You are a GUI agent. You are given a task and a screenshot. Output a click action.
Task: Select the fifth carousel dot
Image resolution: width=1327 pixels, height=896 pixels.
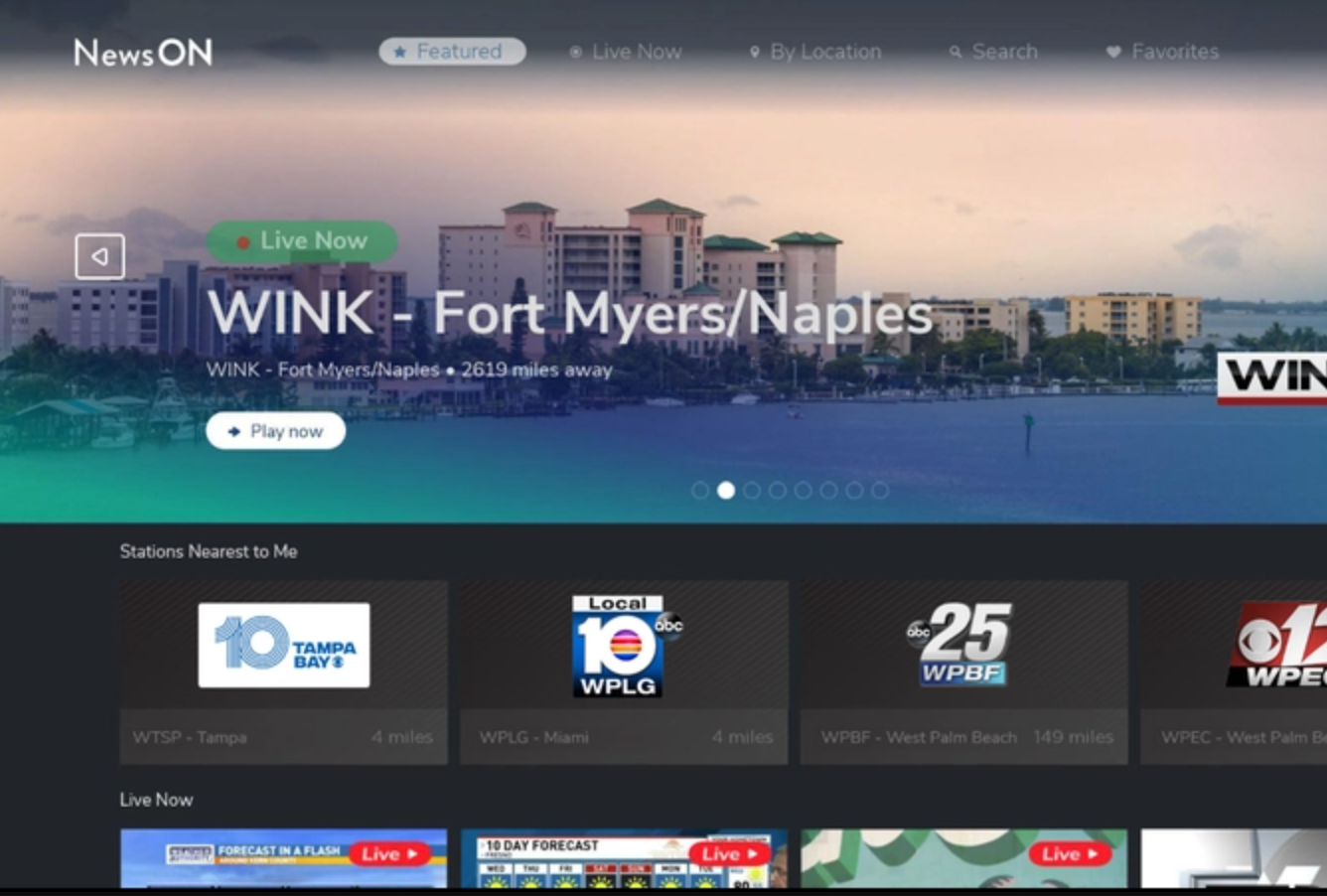click(804, 490)
